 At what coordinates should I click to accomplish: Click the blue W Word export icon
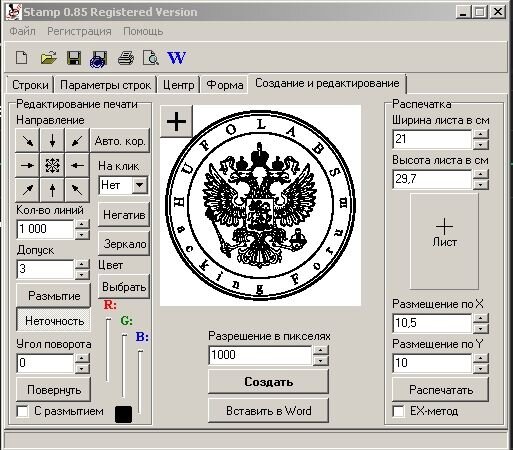point(177,58)
